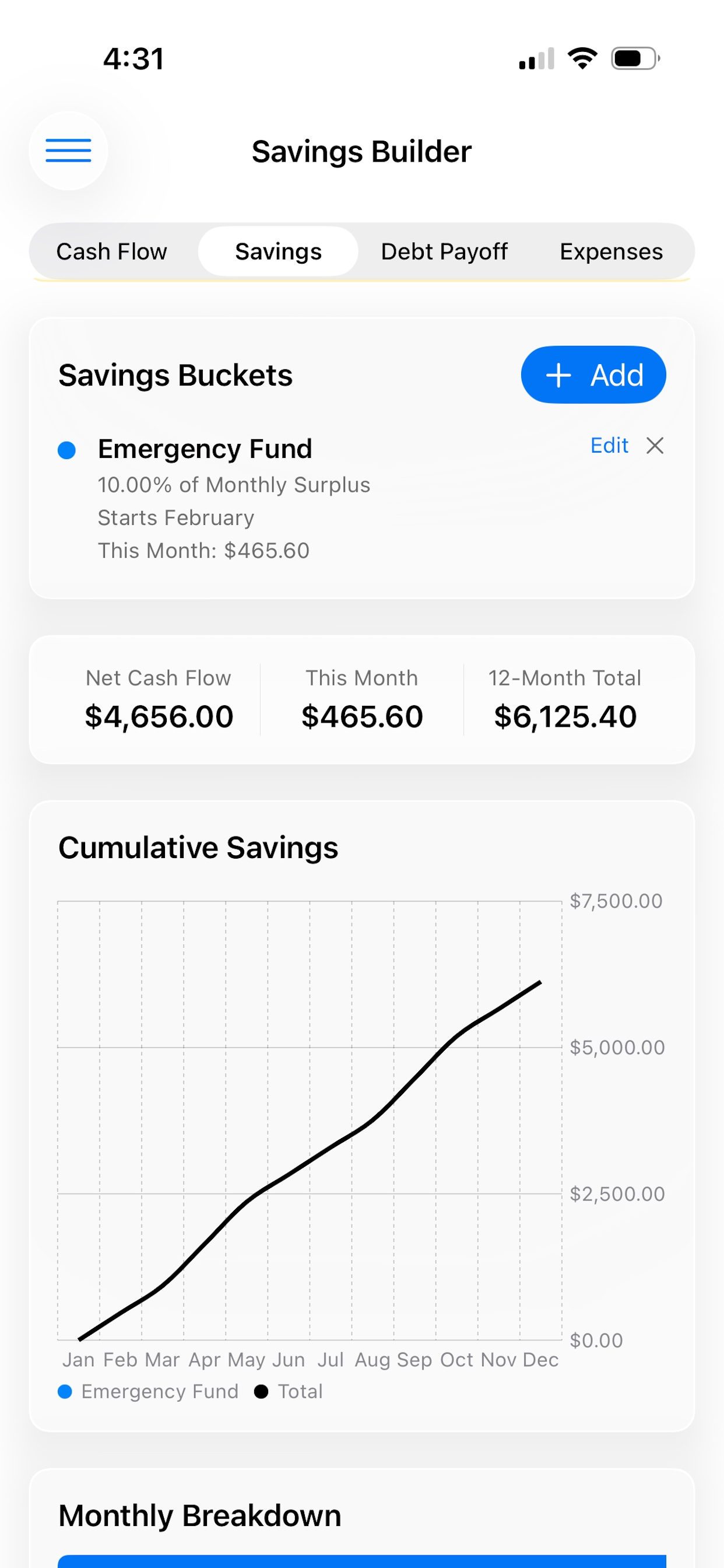Tap the Wi-Fi status icon

click(582, 58)
